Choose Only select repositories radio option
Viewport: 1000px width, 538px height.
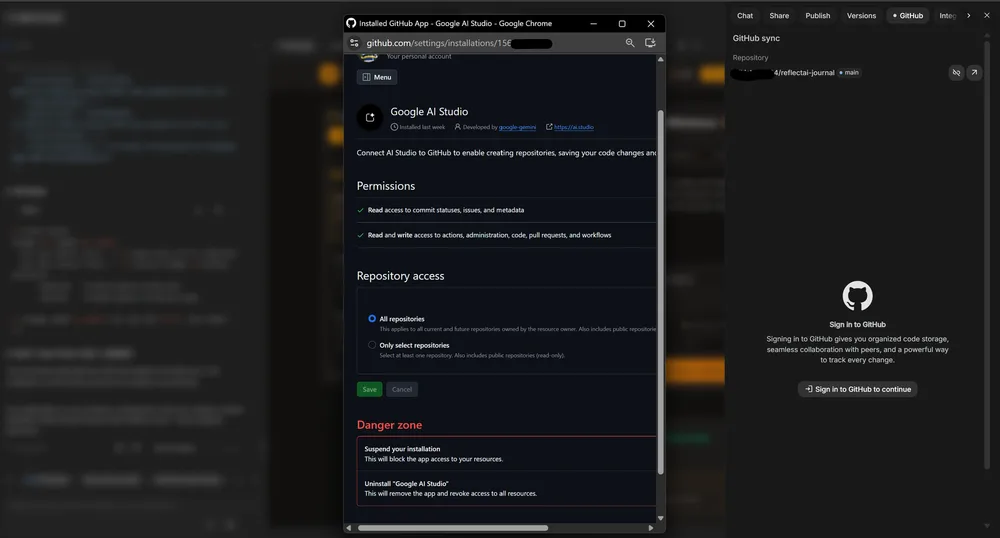tap(372, 345)
